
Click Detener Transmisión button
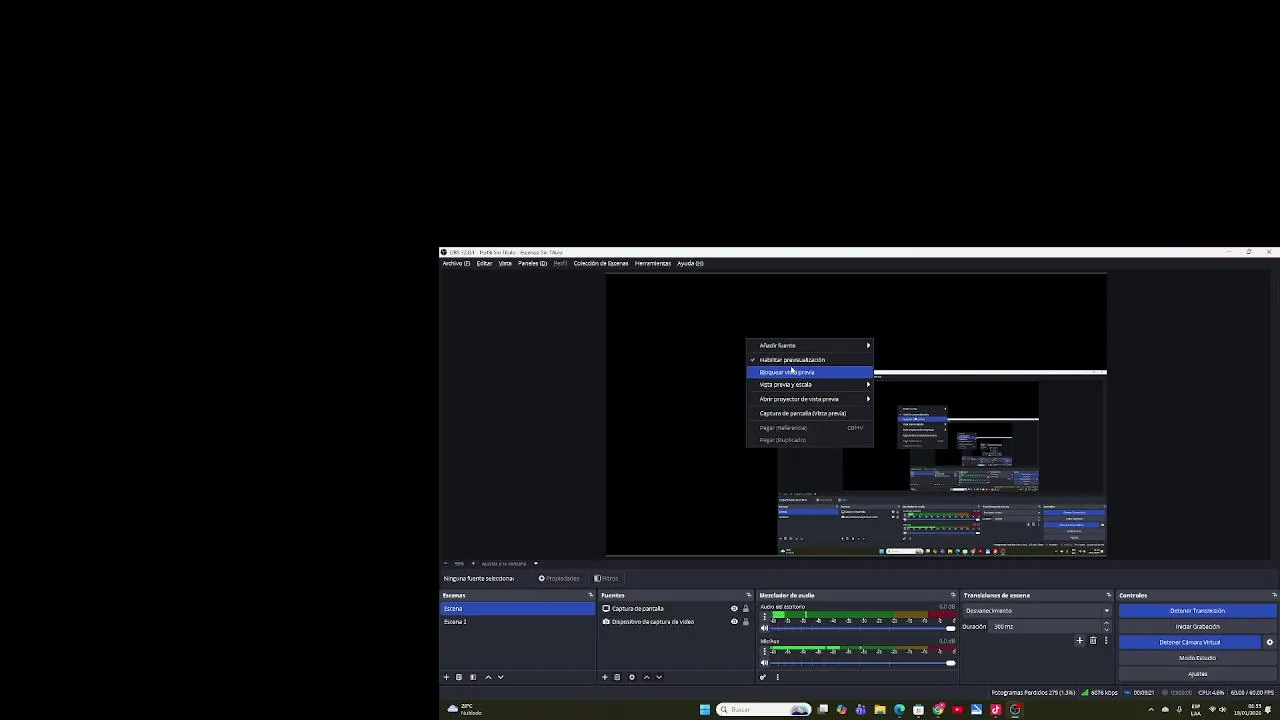1197,610
